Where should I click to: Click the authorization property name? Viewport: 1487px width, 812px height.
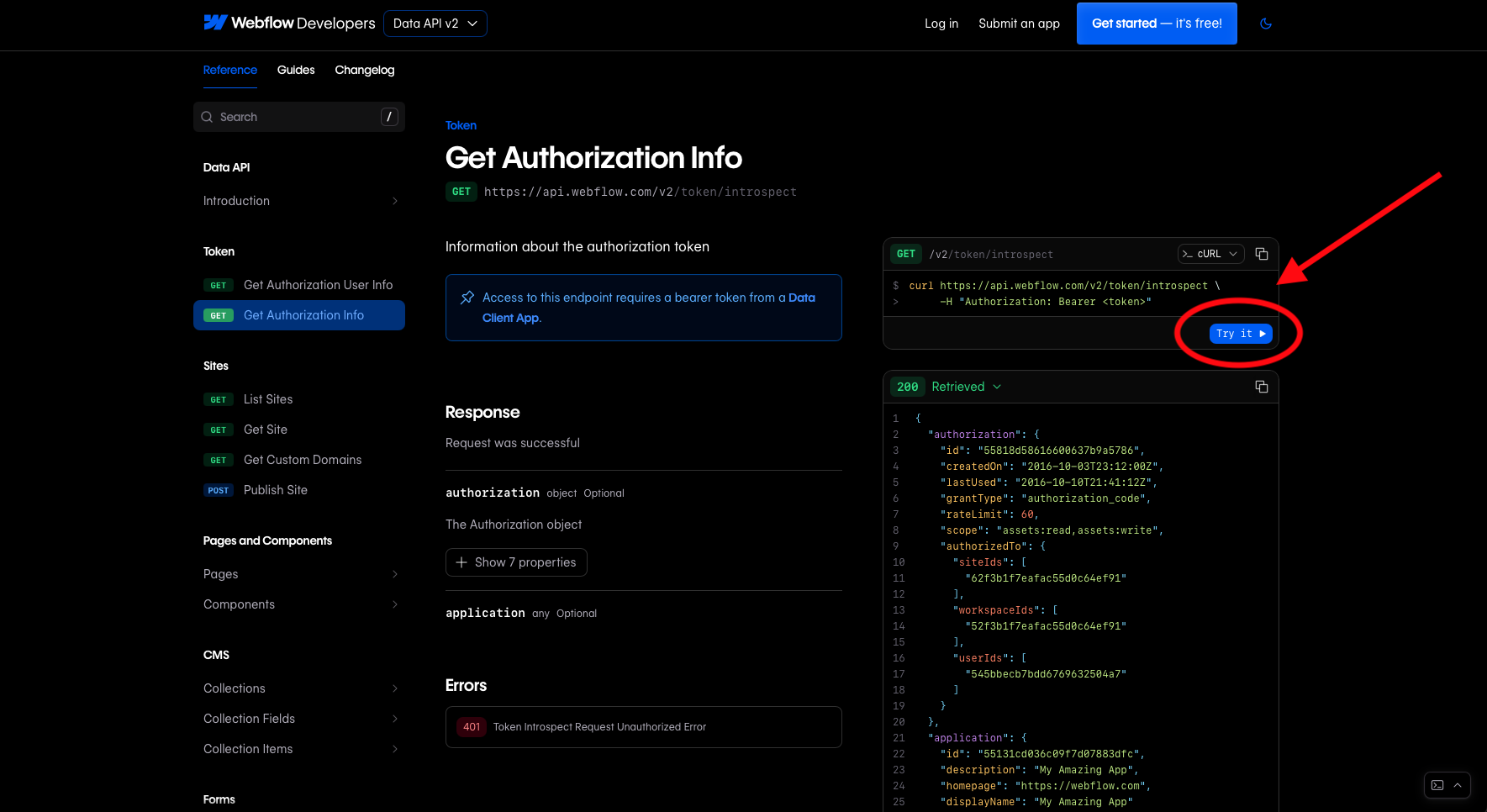coord(493,493)
